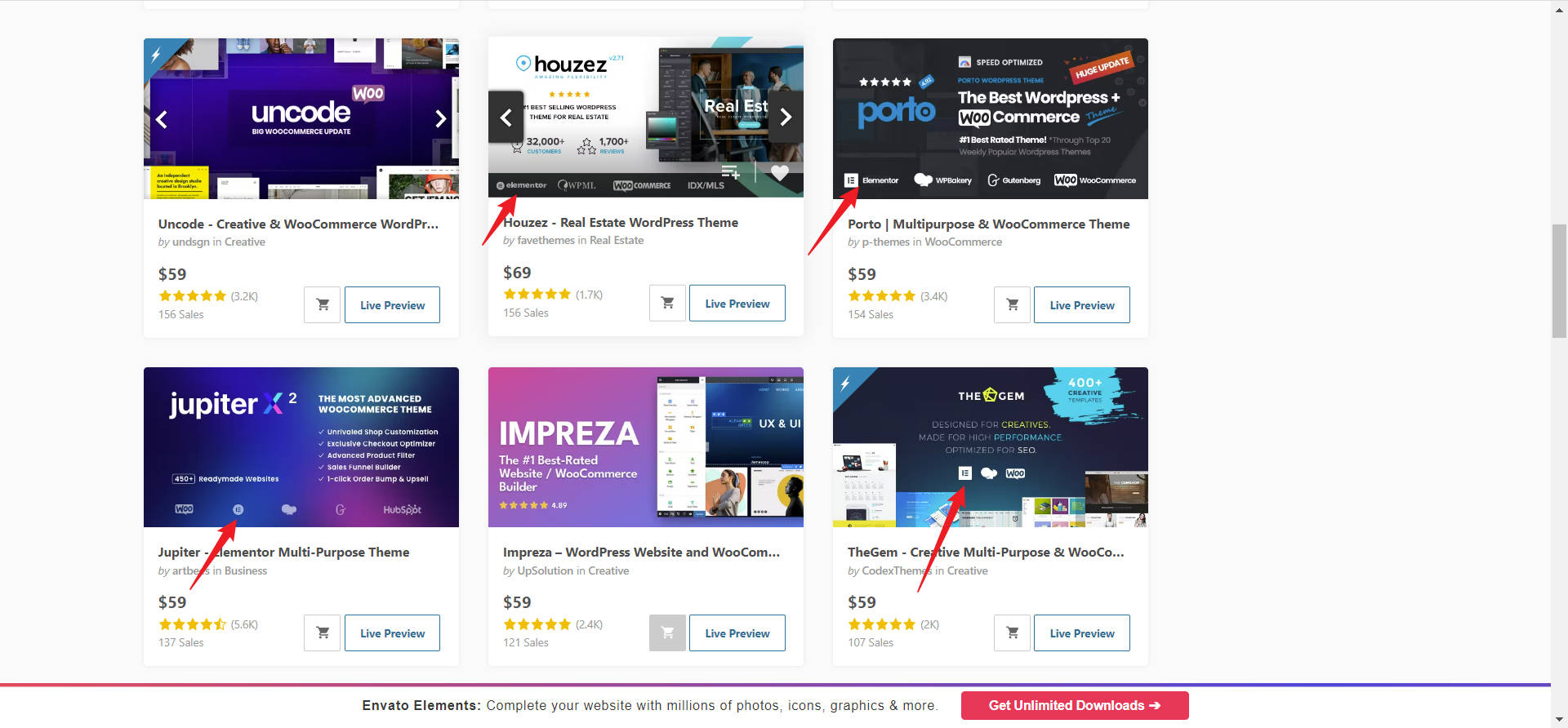The image size is (1568, 728).
Task: Open TheGem Creative Multi-Purpose title link
Action: pos(986,552)
